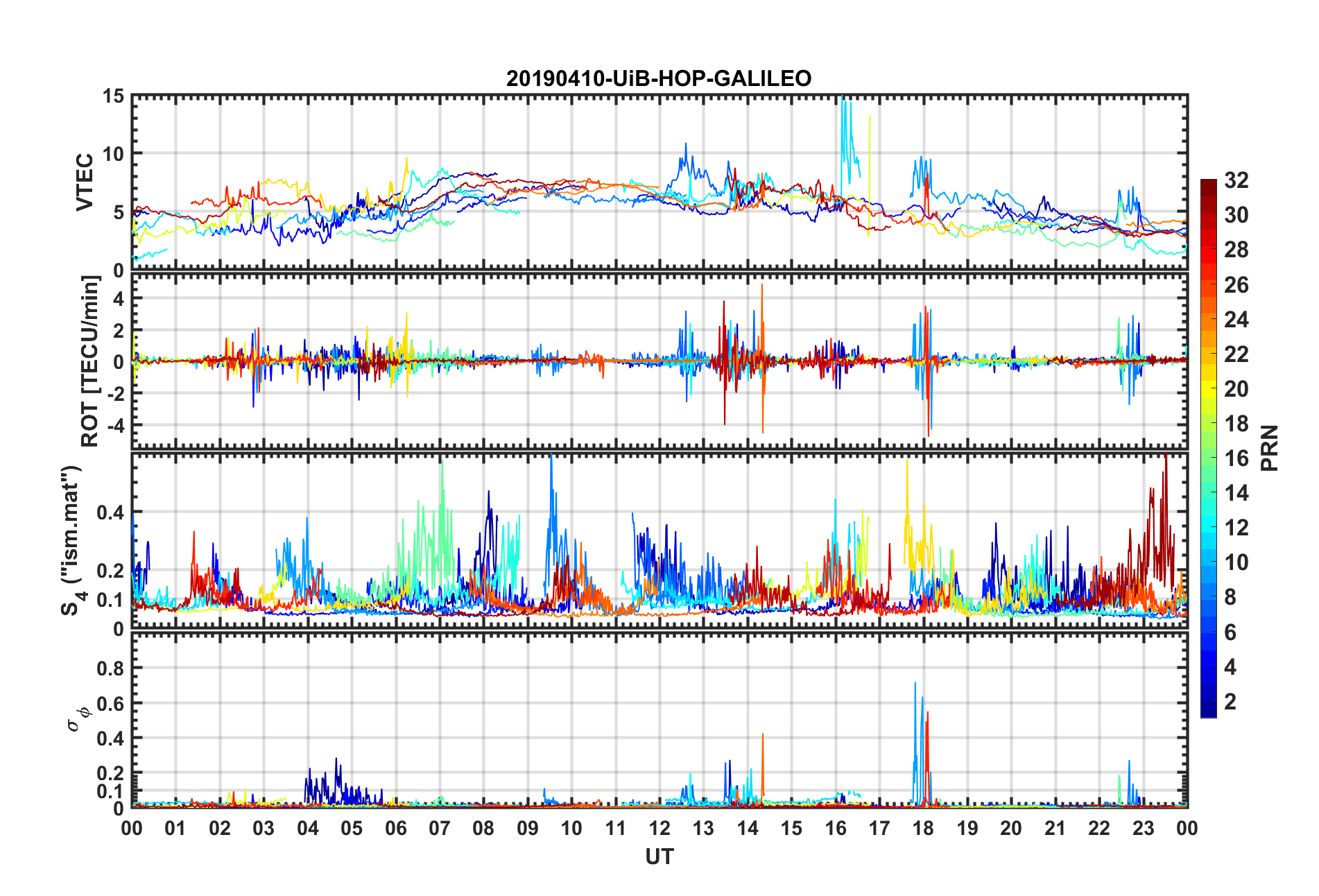Image resolution: width=1319 pixels, height=896 pixels.
Task: Click the VTEC y-axis label
Action: click(x=85, y=182)
